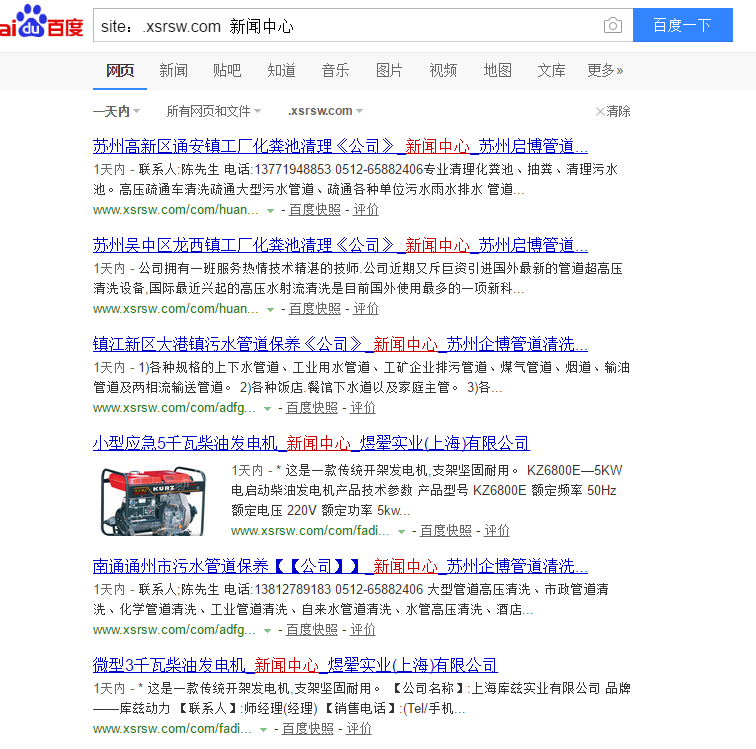The image size is (756, 749).
Task: Click 评价 for 龙西镇 result
Action: [x=366, y=309]
